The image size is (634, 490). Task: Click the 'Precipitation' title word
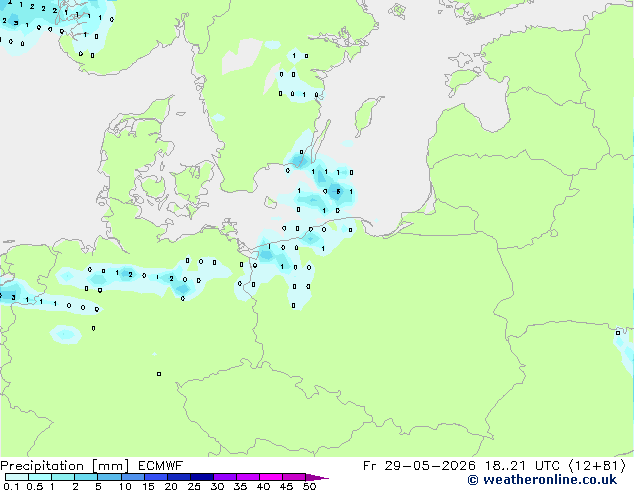point(42,466)
